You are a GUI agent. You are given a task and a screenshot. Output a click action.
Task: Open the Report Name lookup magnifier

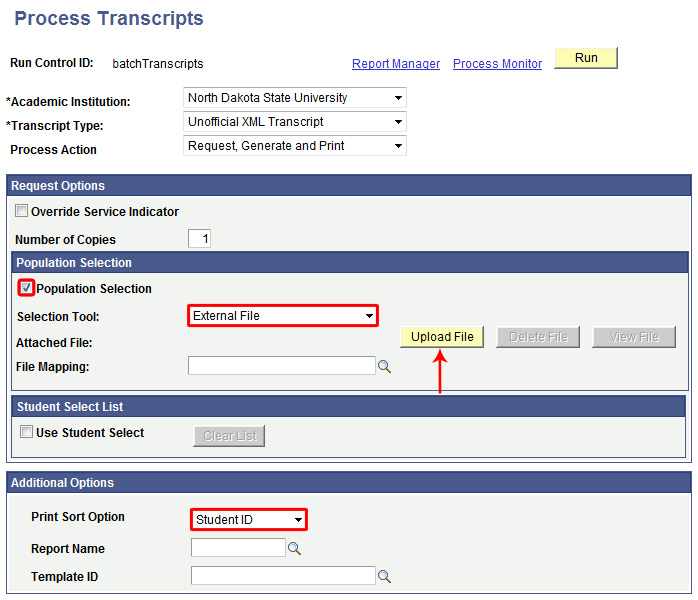coord(294,549)
